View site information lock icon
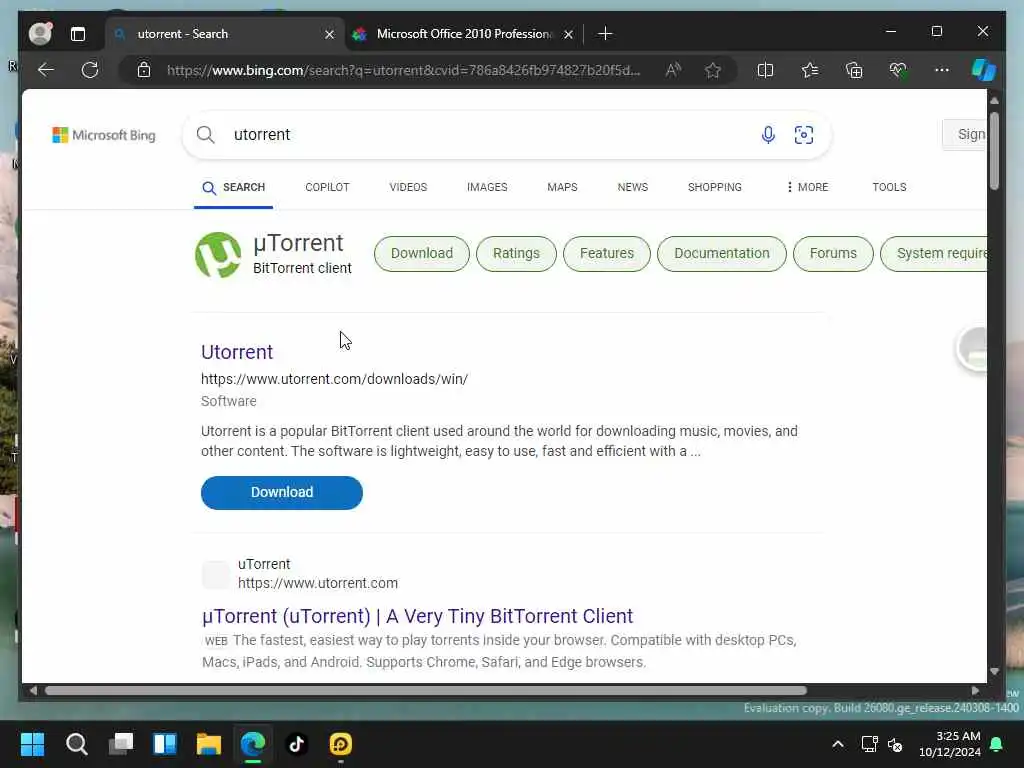The height and width of the screenshot is (768, 1024). click(144, 70)
